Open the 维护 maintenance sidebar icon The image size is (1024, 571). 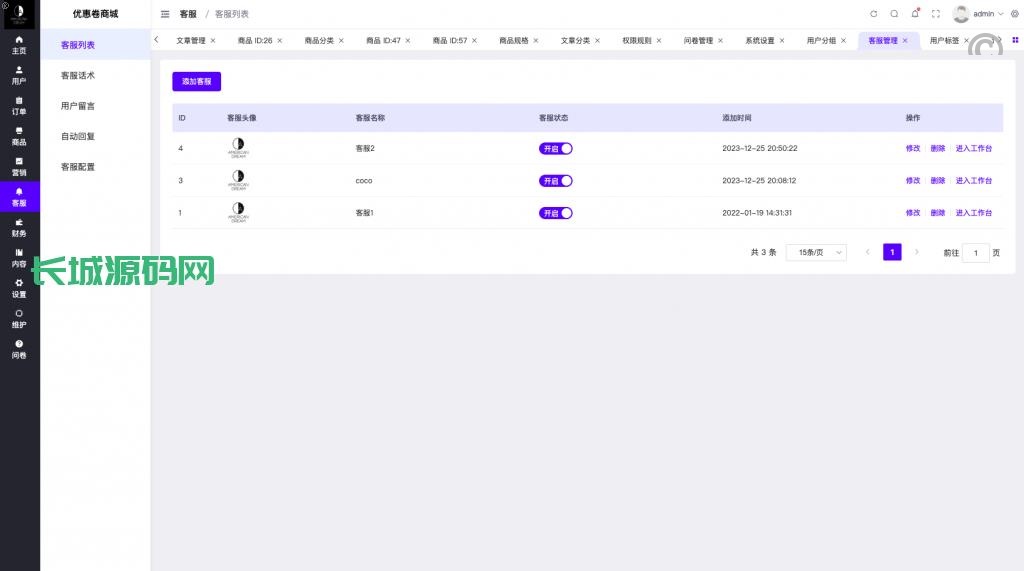19,319
